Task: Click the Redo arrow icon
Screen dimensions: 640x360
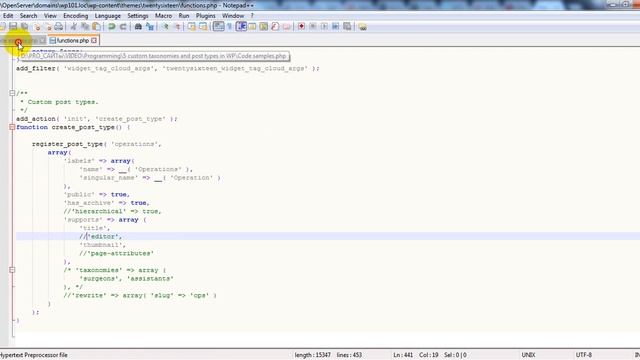Action: [122, 27]
